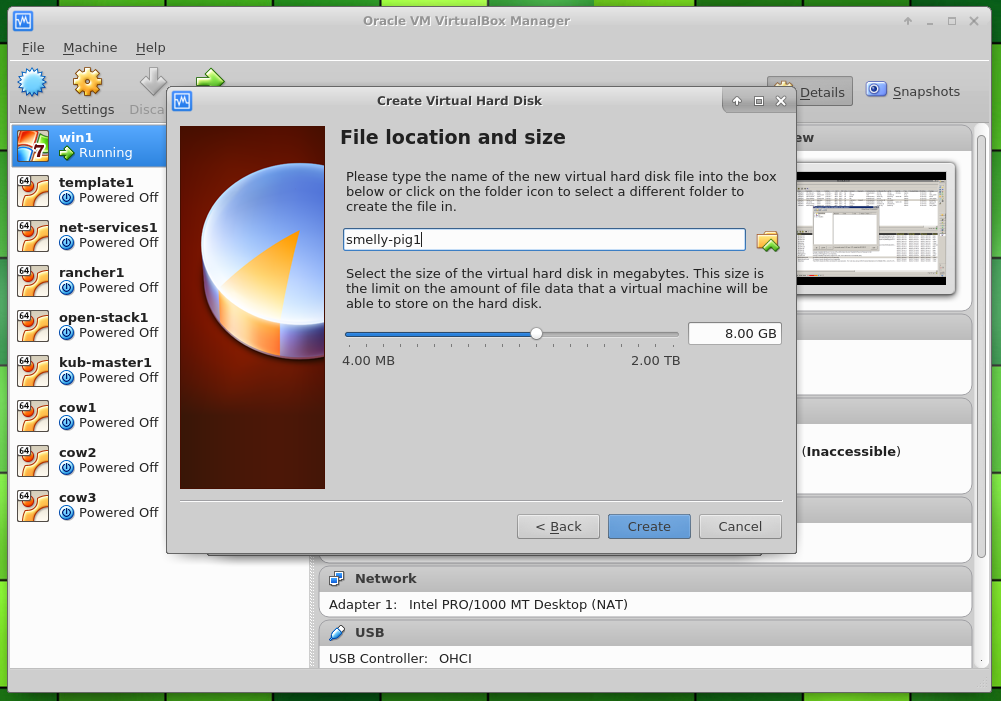Click the rancher1 VM icon
The width and height of the screenshot is (1001, 701).
coord(33,280)
